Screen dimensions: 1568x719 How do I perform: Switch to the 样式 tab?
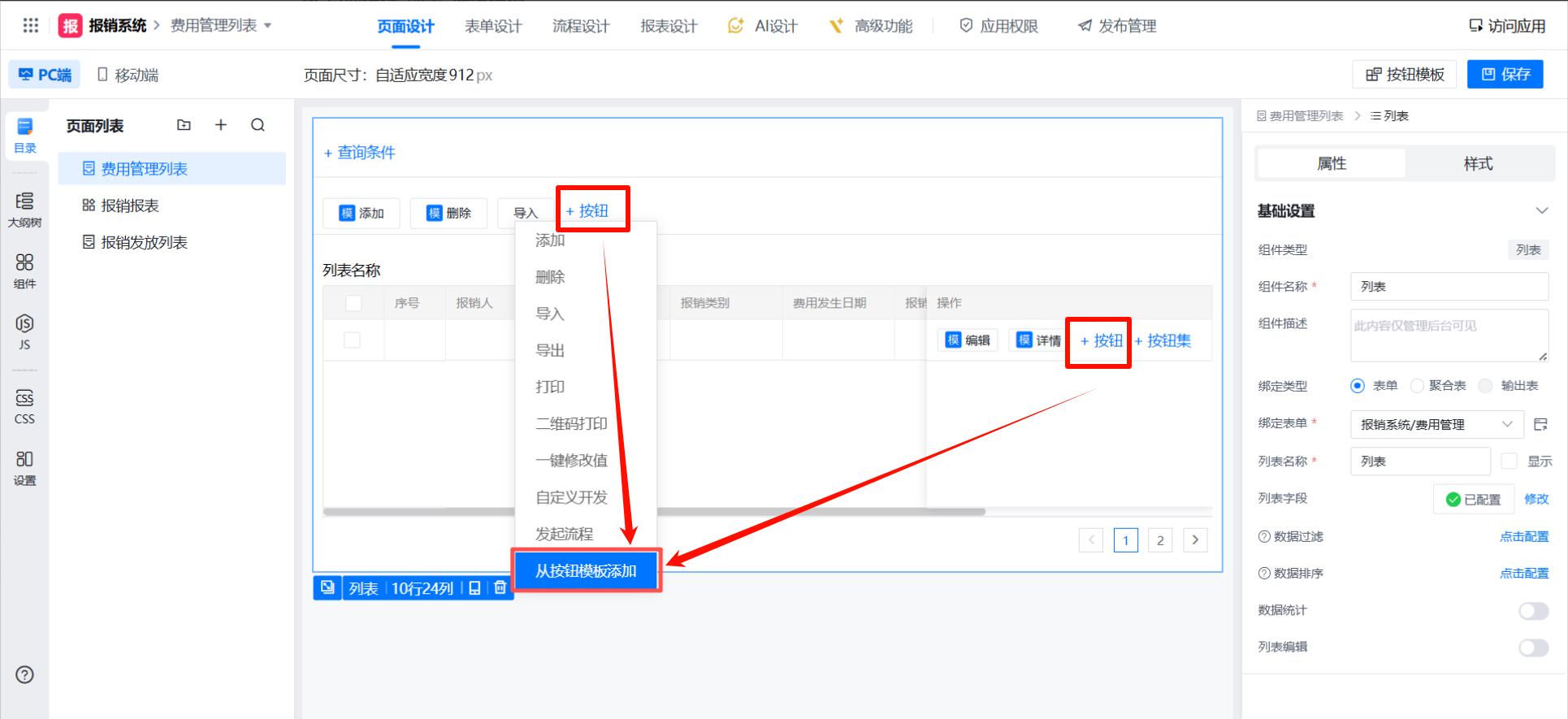tap(1478, 164)
